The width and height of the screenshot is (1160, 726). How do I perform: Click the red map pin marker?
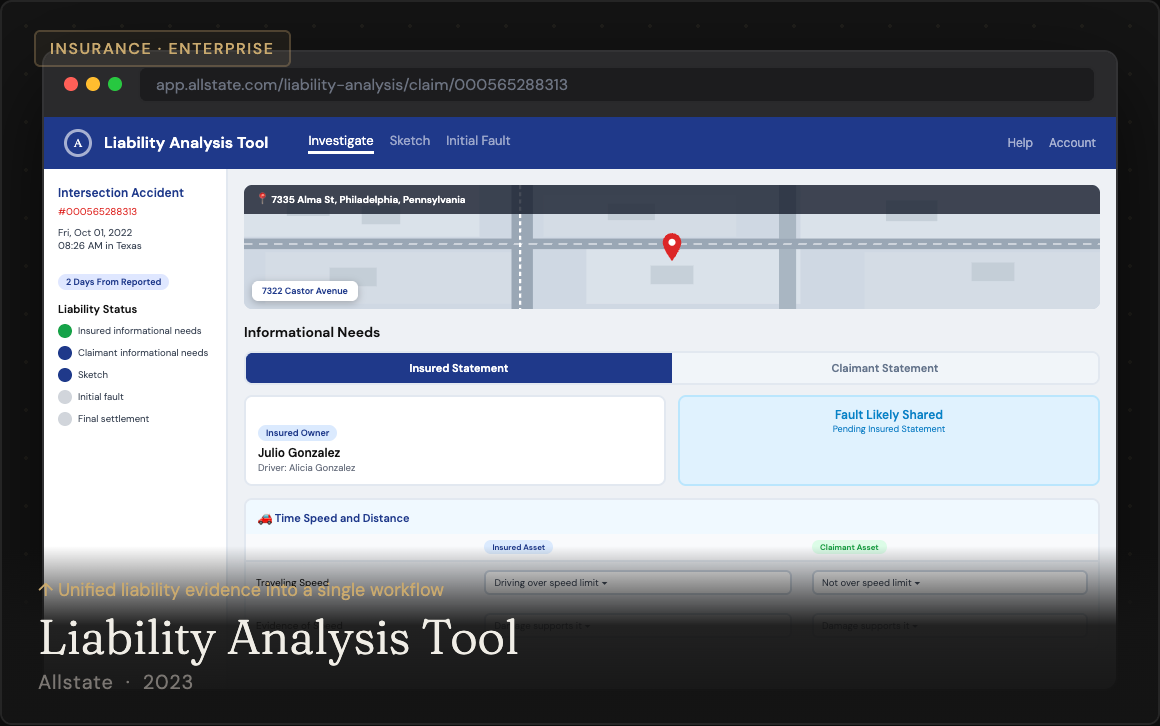click(x=672, y=246)
